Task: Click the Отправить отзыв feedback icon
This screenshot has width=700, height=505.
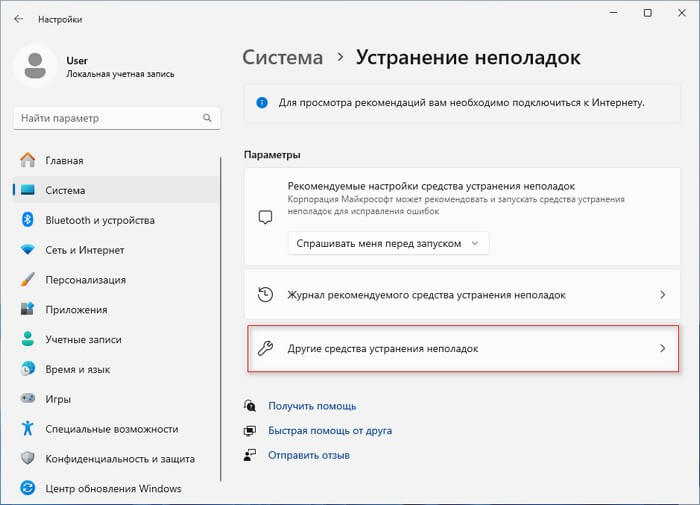Action: 250,455
